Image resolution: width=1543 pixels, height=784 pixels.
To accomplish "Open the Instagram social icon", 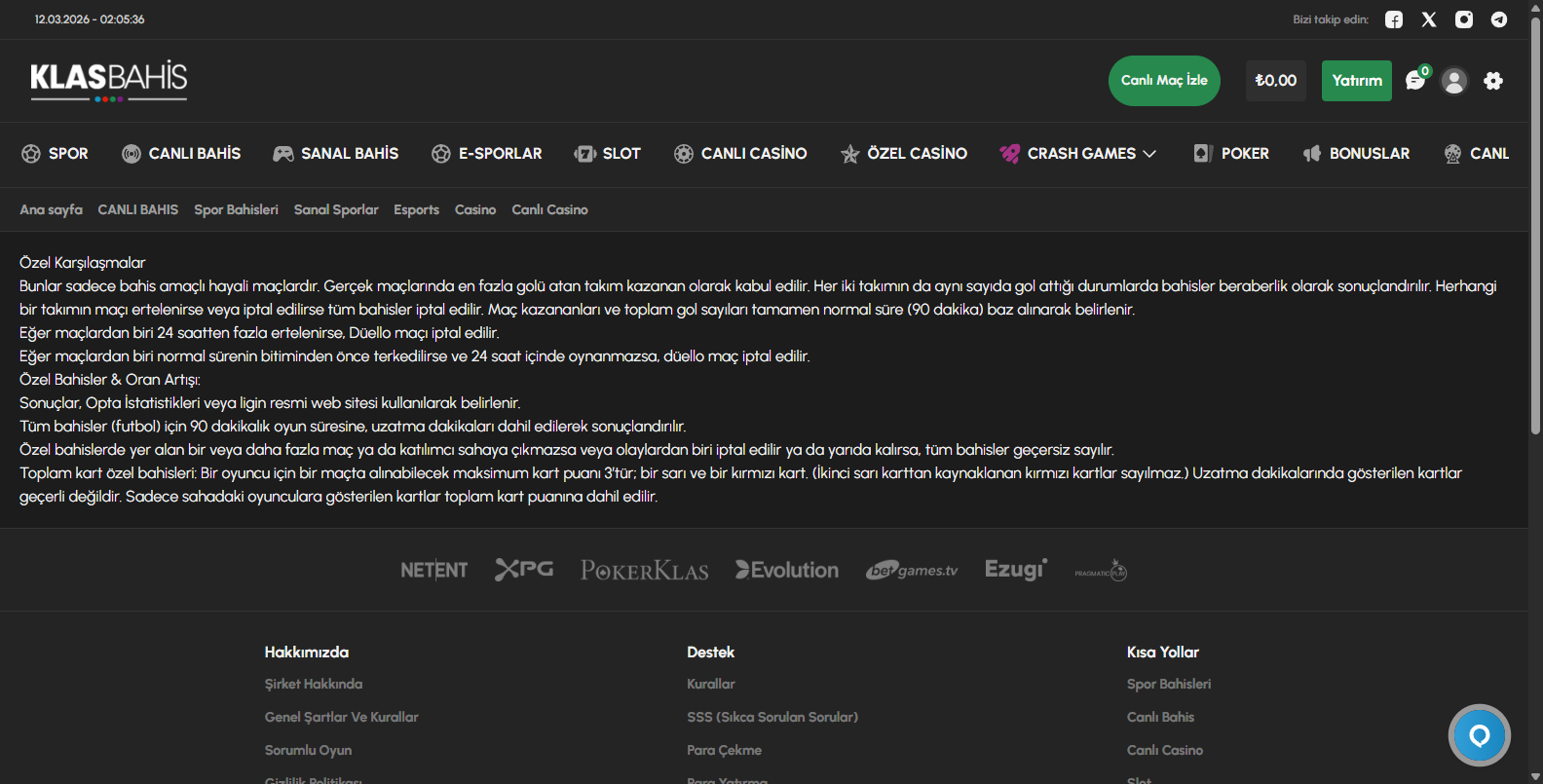I will pyautogui.click(x=1464, y=19).
